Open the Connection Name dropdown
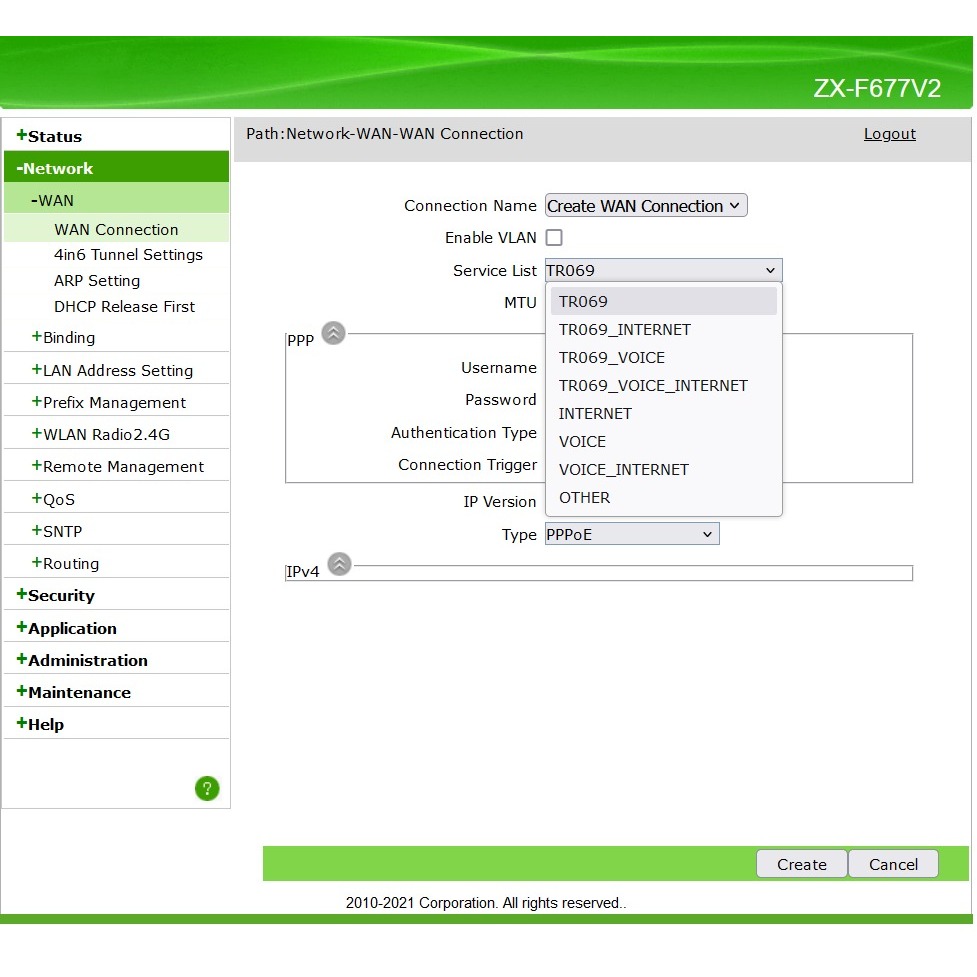This screenshot has height=977, width=977. (646, 206)
